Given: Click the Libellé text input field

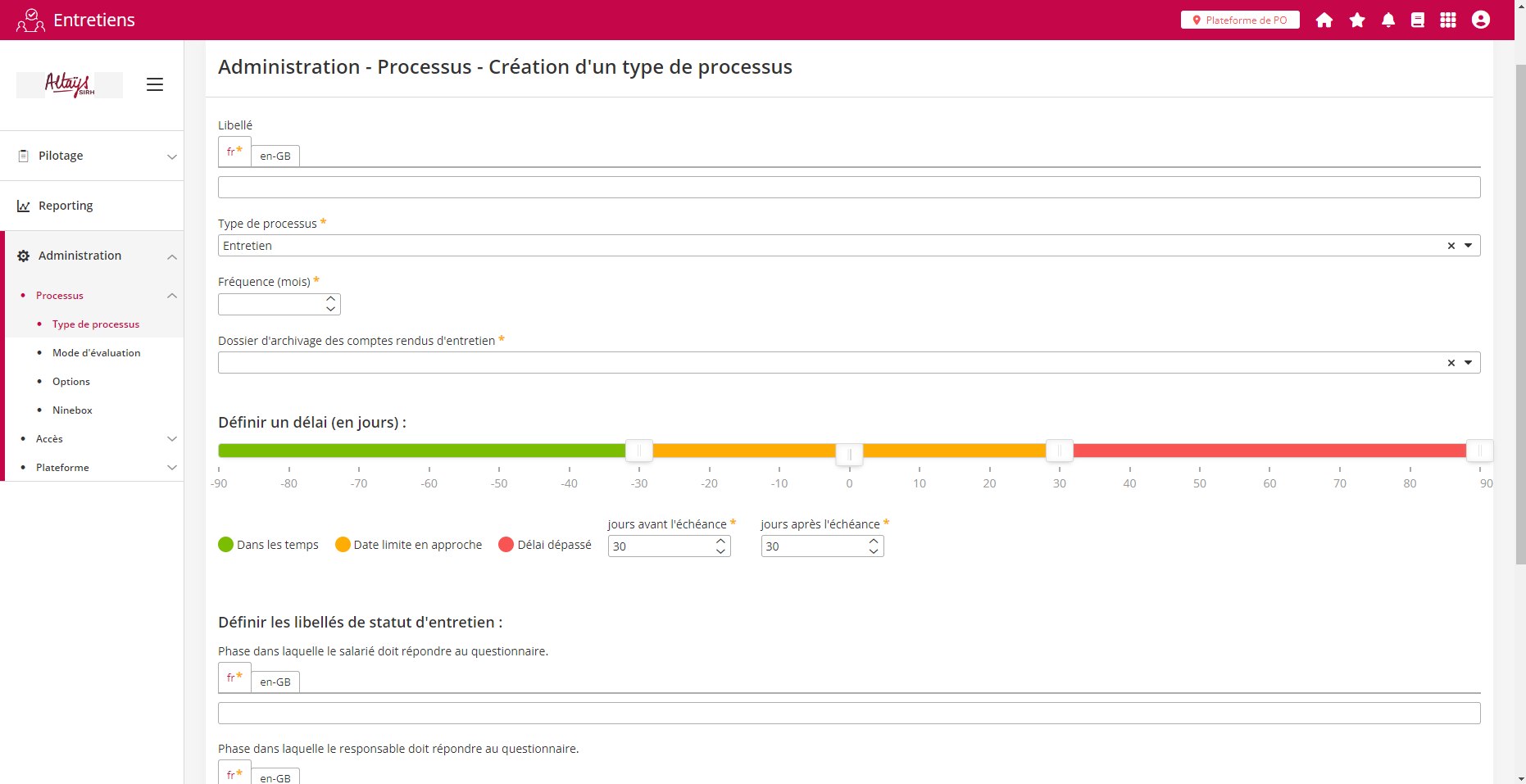Looking at the screenshot, I should [848, 188].
